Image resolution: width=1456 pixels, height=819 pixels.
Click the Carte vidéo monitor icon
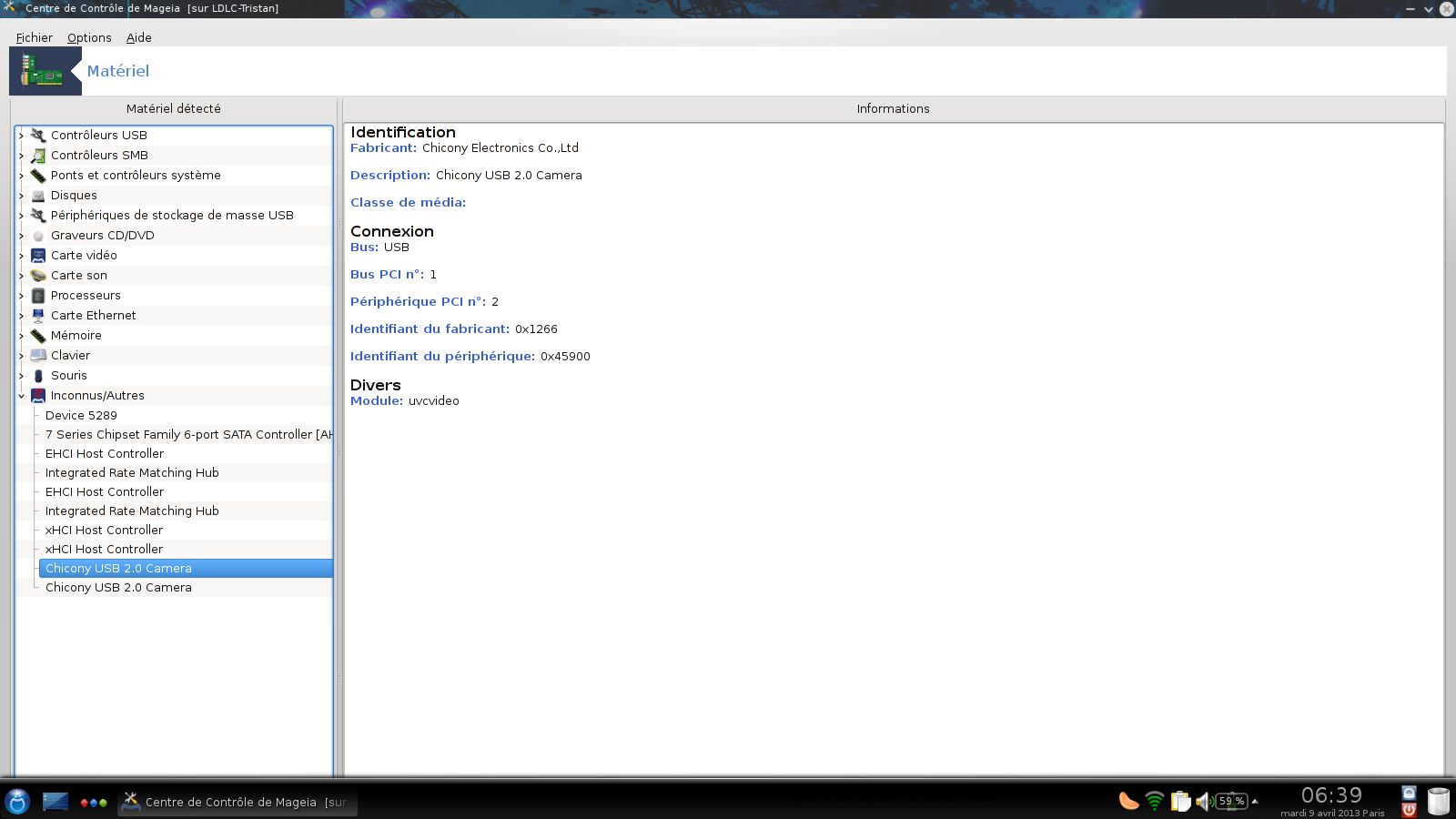point(38,256)
